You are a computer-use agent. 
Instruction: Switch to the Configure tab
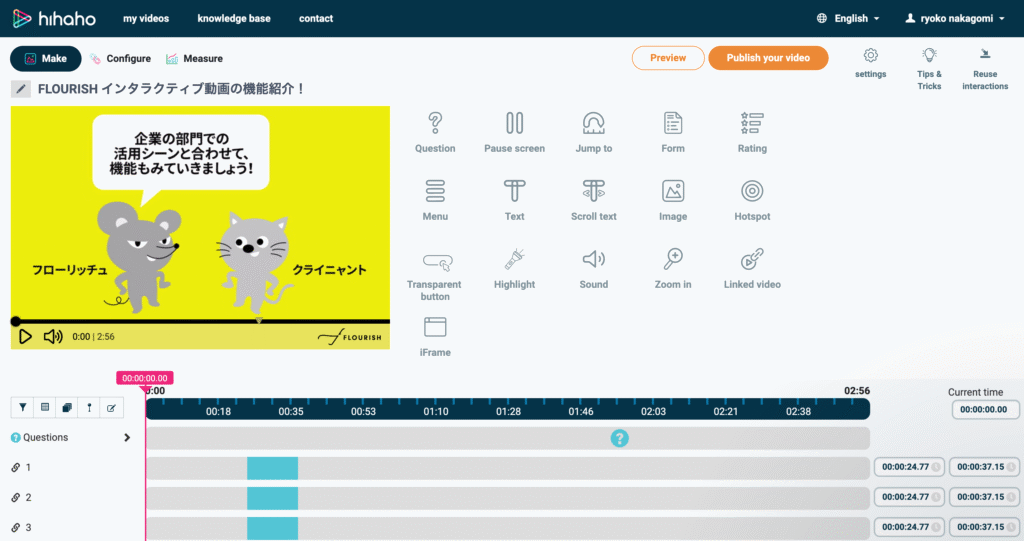(121, 59)
